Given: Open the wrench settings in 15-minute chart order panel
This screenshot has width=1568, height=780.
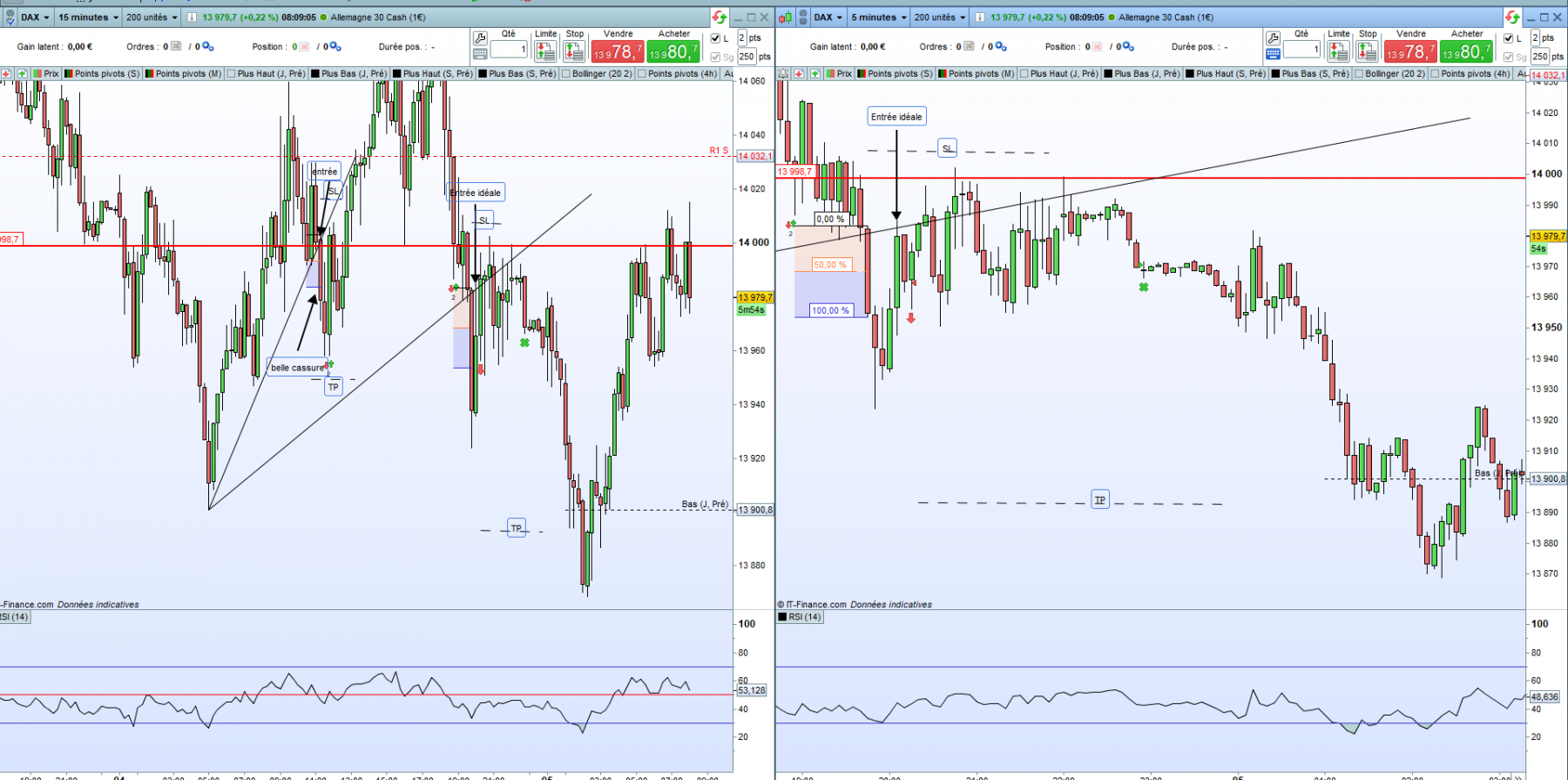Looking at the screenshot, I should point(479,38).
